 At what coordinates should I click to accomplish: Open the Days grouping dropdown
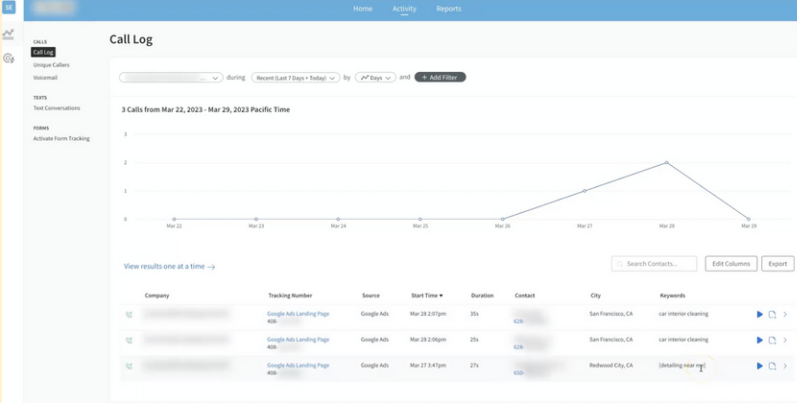pos(375,77)
